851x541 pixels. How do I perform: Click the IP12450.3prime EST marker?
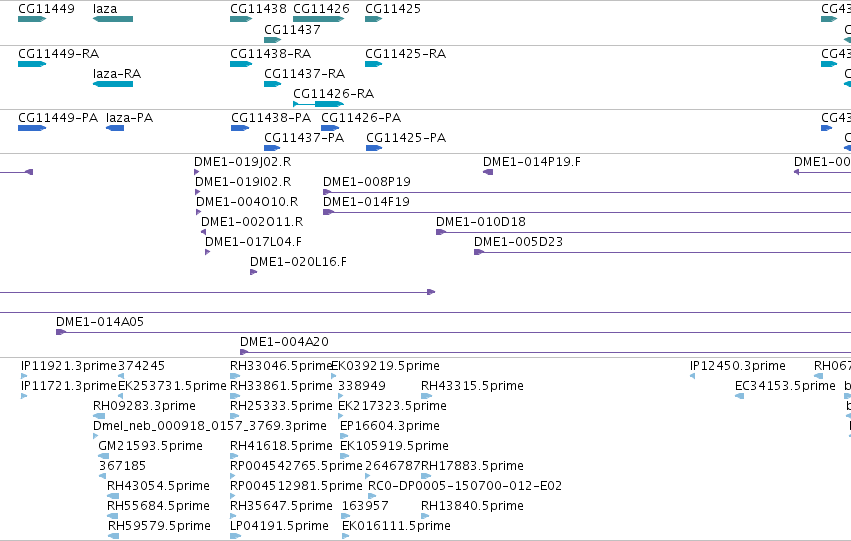[x=693, y=376]
